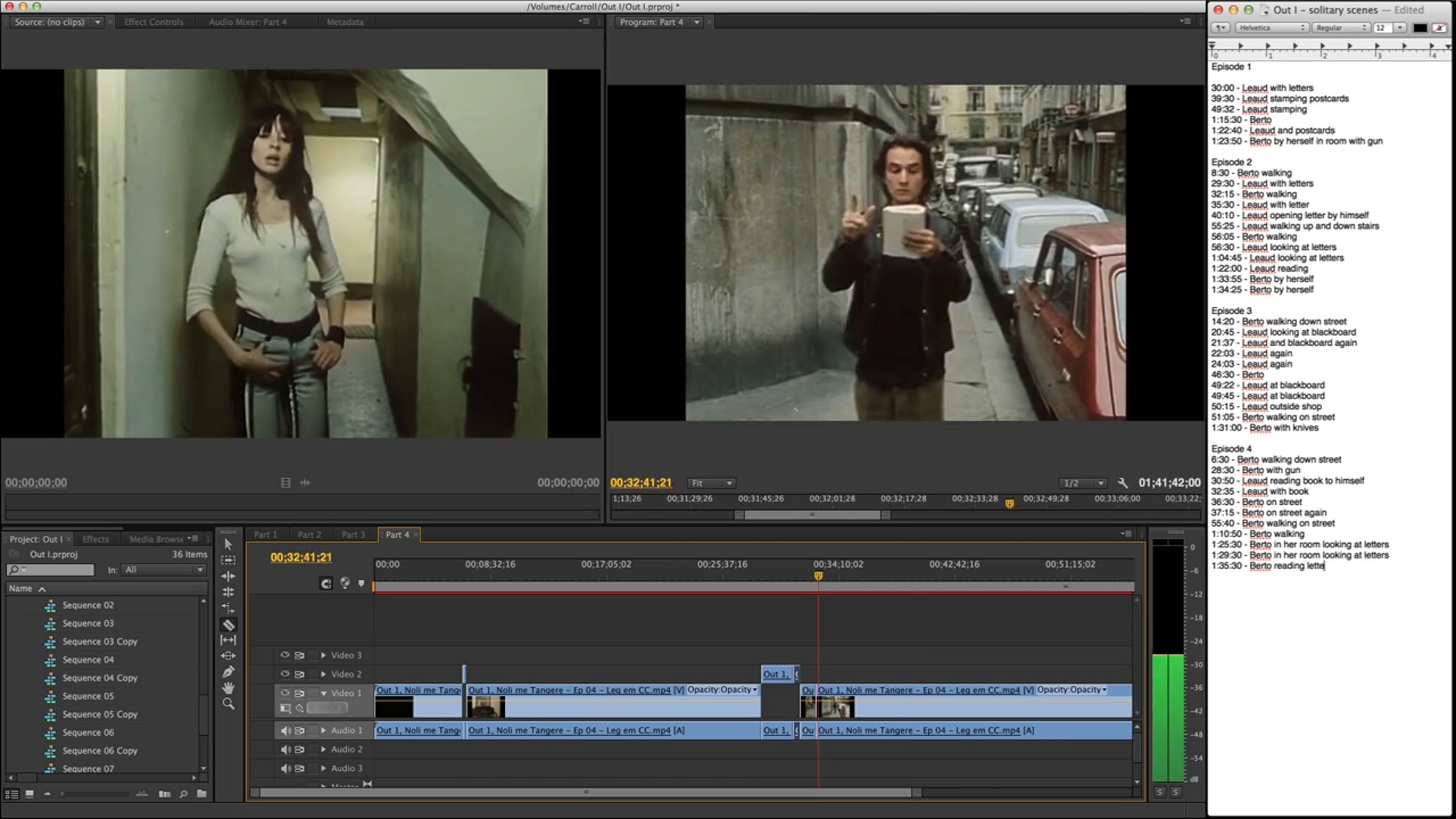The height and width of the screenshot is (819, 1456).
Task: Select the Pen tool
Action: tap(228, 672)
